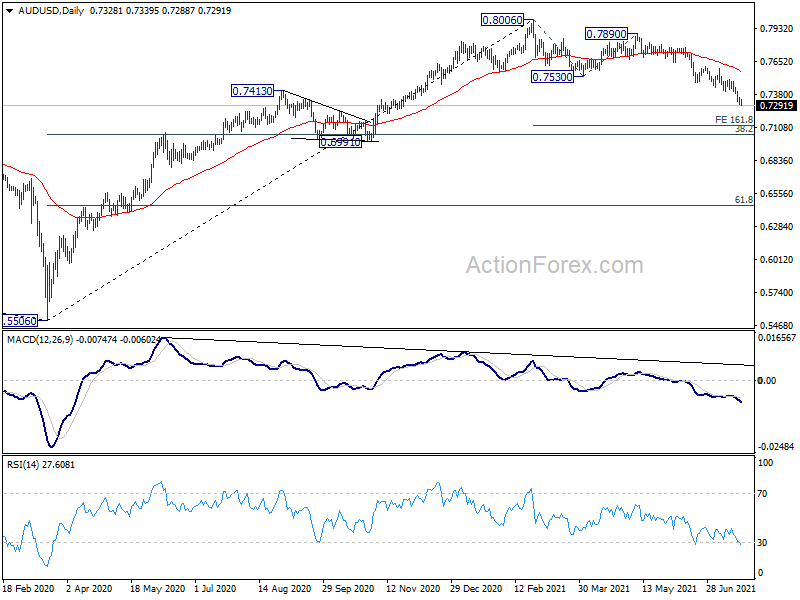Click the 0.74130 price label
The height and width of the screenshot is (600, 800).
click(253, 91)
